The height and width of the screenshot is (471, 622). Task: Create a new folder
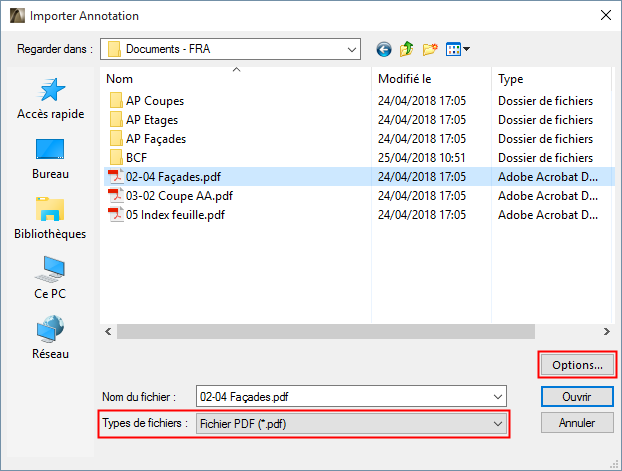(431, 48)
